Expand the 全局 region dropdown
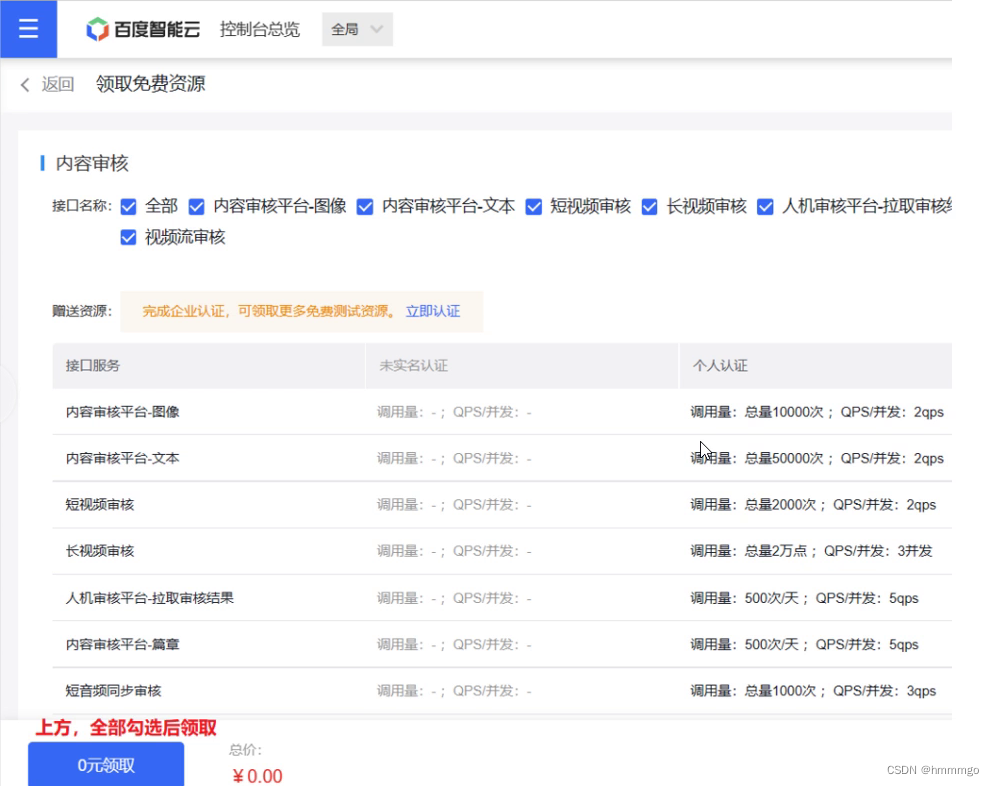 [x=356, y=29]
